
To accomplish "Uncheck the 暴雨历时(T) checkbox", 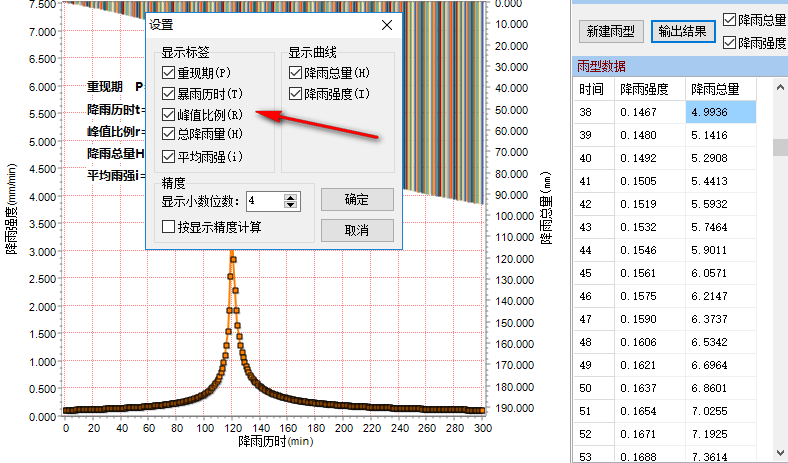I will pyautogui.click(x=169, y=94).
